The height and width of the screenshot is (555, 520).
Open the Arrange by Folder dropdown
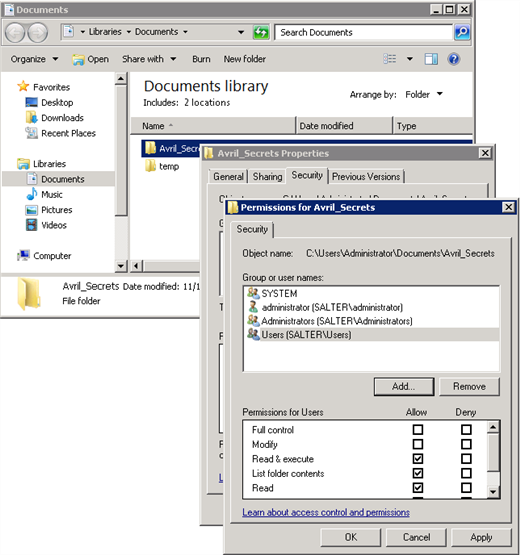pos(424,95)
